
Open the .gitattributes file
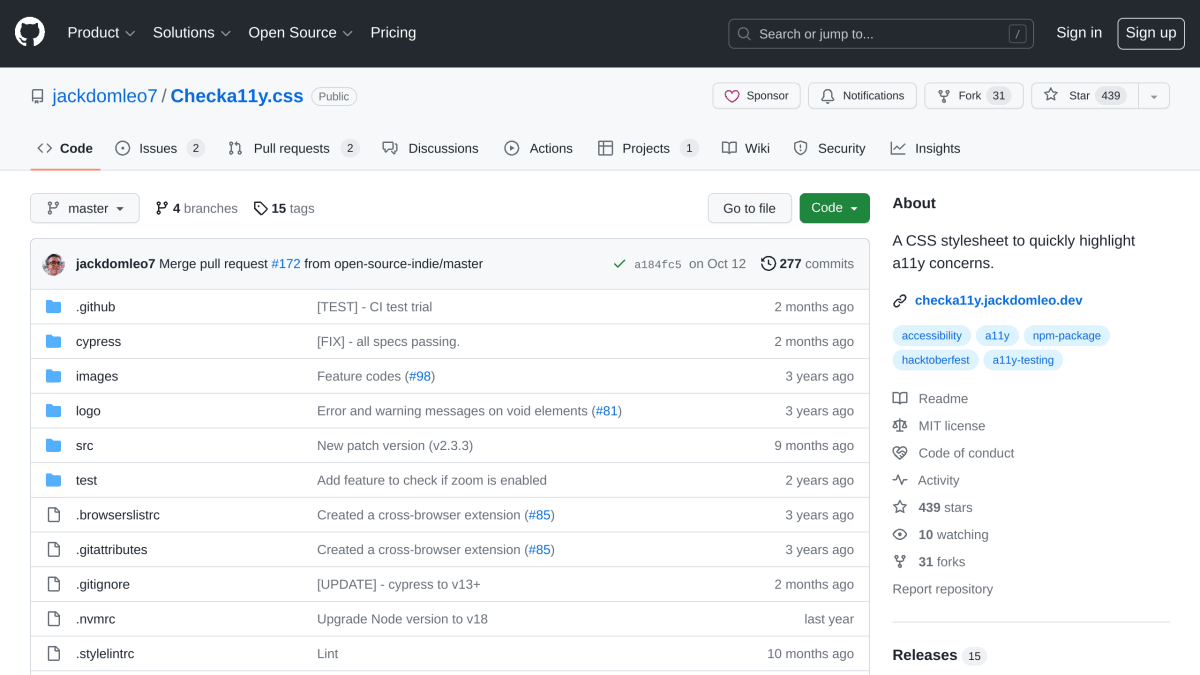(112, 550)
